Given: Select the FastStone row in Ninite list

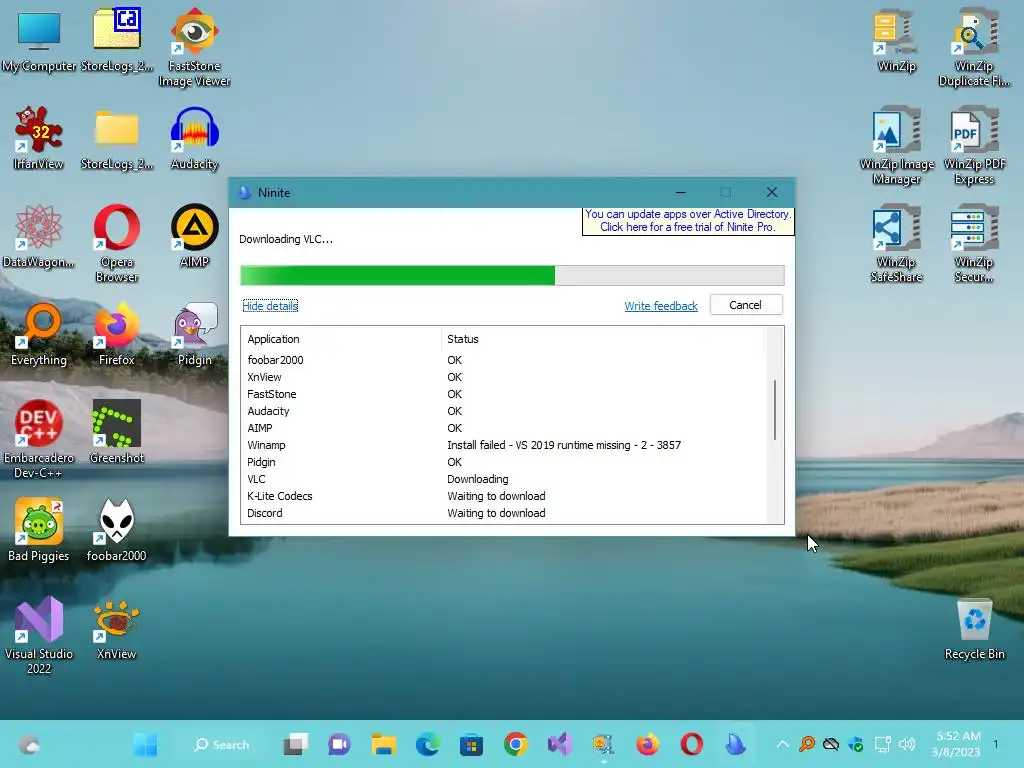Looking at the screenshot, I should 503,394.
